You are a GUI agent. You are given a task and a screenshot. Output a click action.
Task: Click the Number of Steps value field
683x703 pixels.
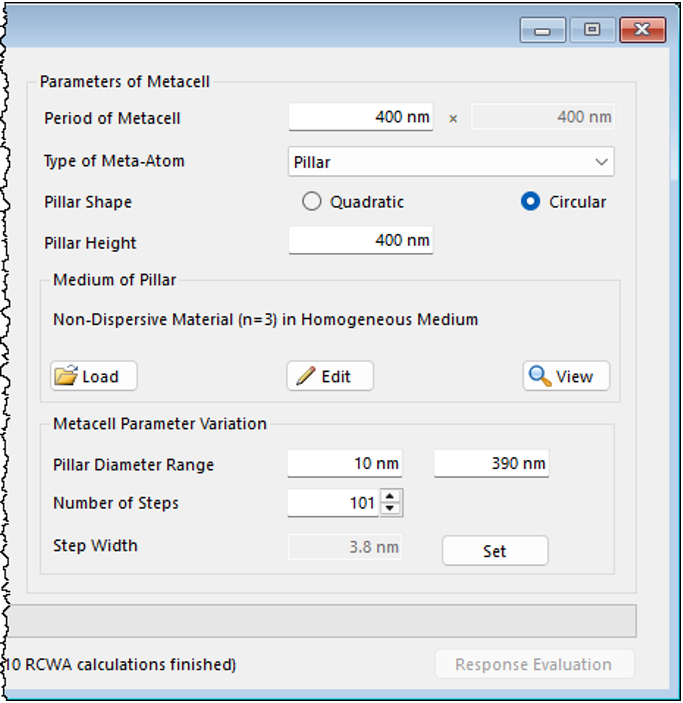pyautogui.click(x=333, y=503)
